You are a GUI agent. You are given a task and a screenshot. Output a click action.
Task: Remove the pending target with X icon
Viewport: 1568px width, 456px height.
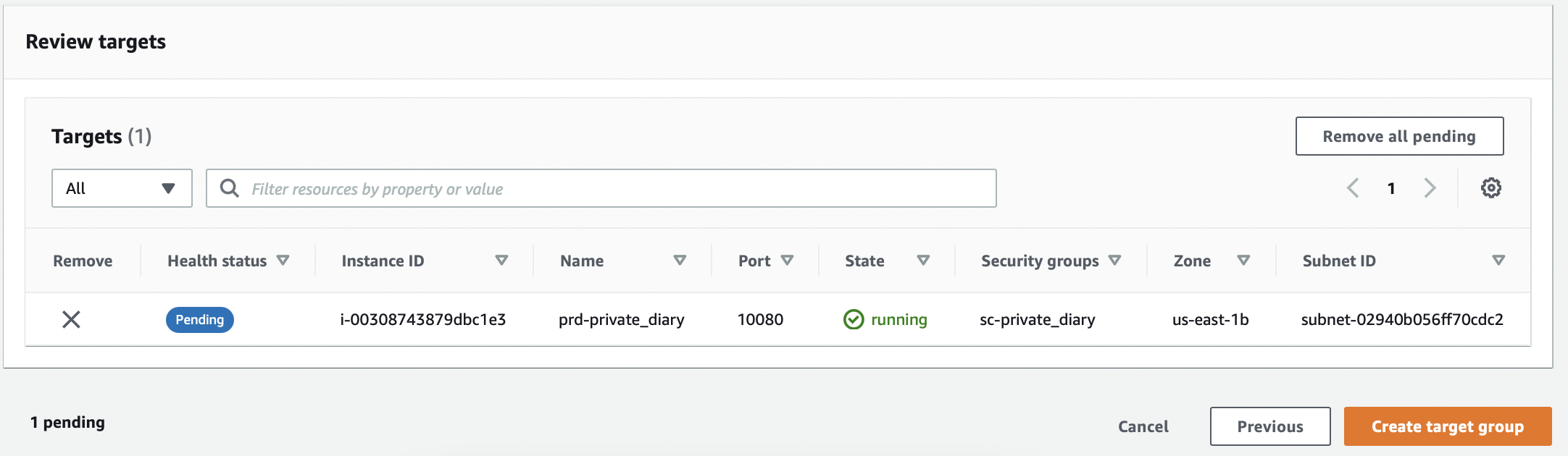pyautogui.click(x=71, y=319)
